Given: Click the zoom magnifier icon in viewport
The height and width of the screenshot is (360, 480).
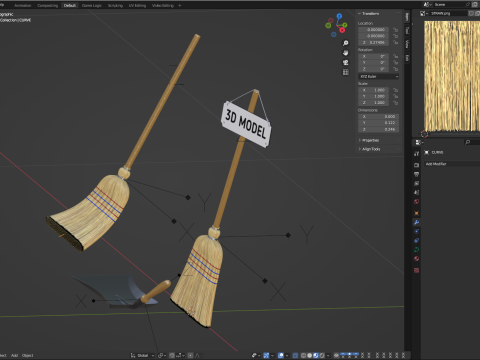Looking at the screenshot, I should (x=346, y=43).
